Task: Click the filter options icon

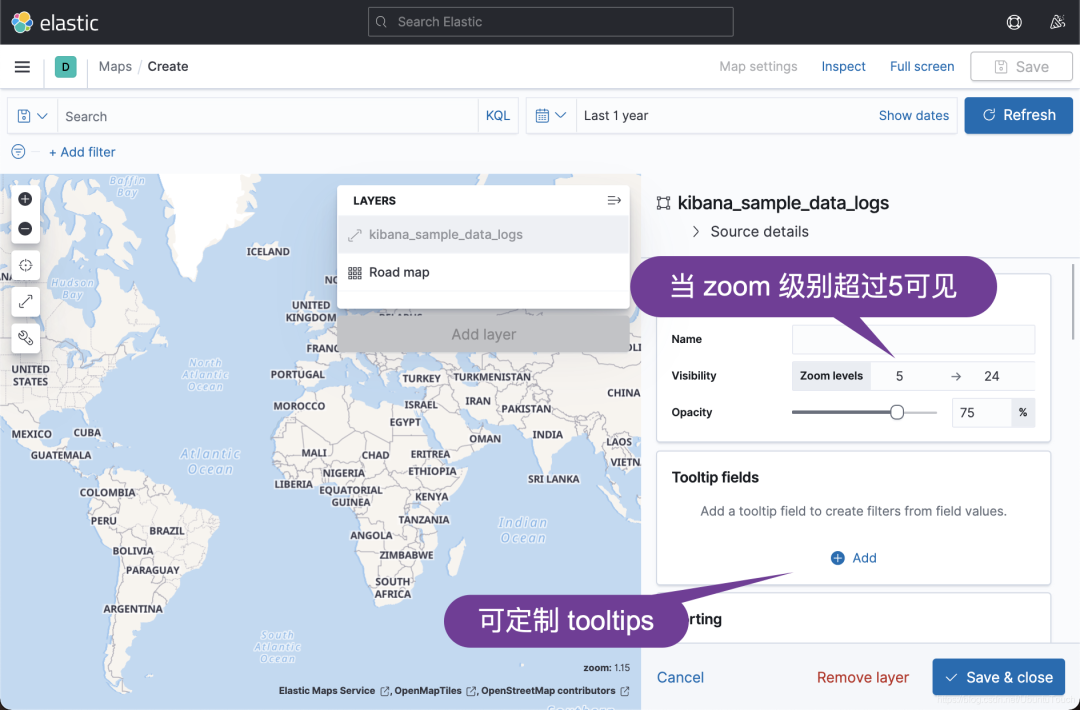Action: (19, 152)
